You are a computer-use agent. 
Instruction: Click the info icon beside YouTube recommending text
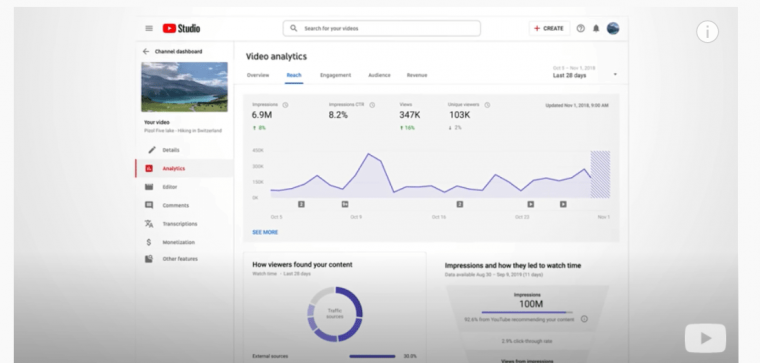pos(584,319)
